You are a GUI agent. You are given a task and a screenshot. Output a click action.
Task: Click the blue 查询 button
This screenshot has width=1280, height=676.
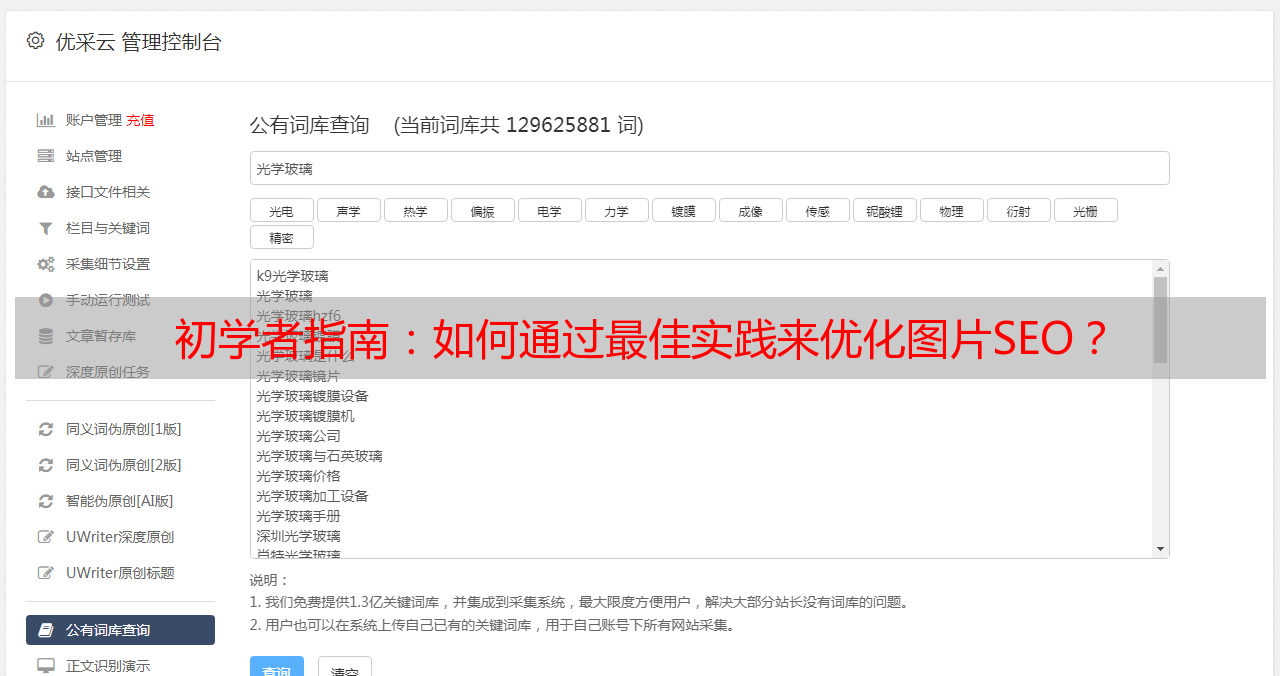click(x=276, y=668)
